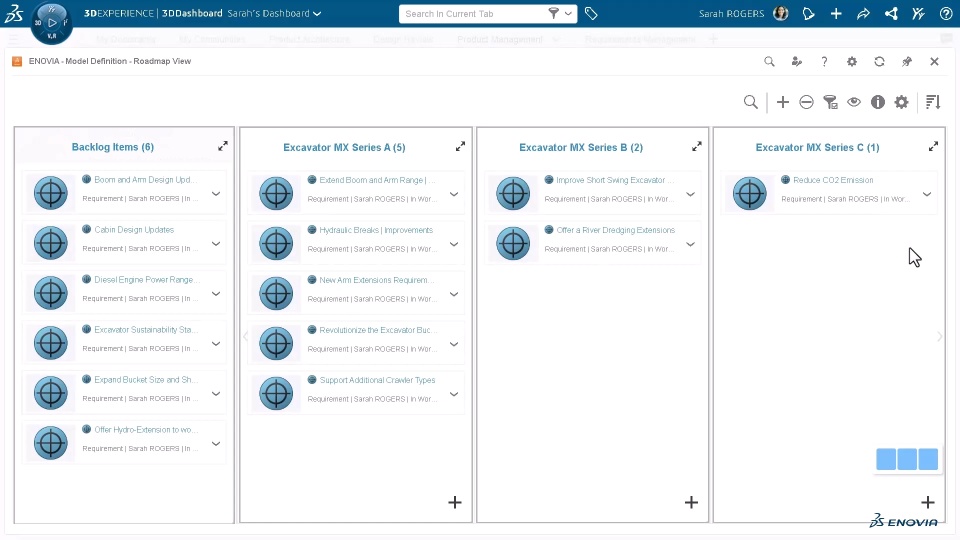
Task: Open the widget help question mark
Action: coord(824,61)
